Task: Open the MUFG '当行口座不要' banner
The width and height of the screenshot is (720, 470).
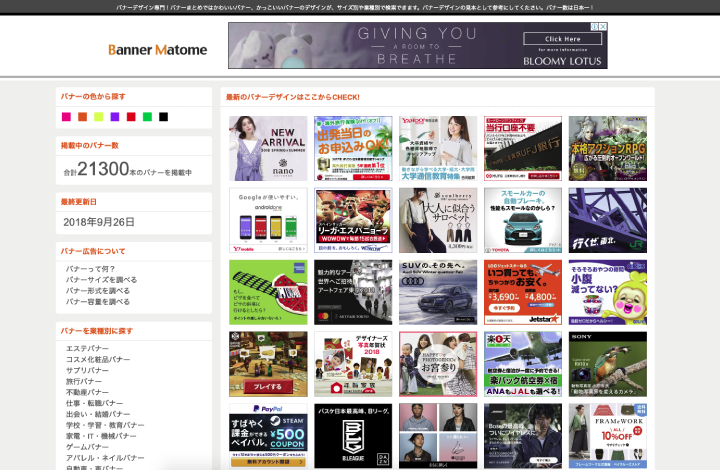Action: click(523, 148)
